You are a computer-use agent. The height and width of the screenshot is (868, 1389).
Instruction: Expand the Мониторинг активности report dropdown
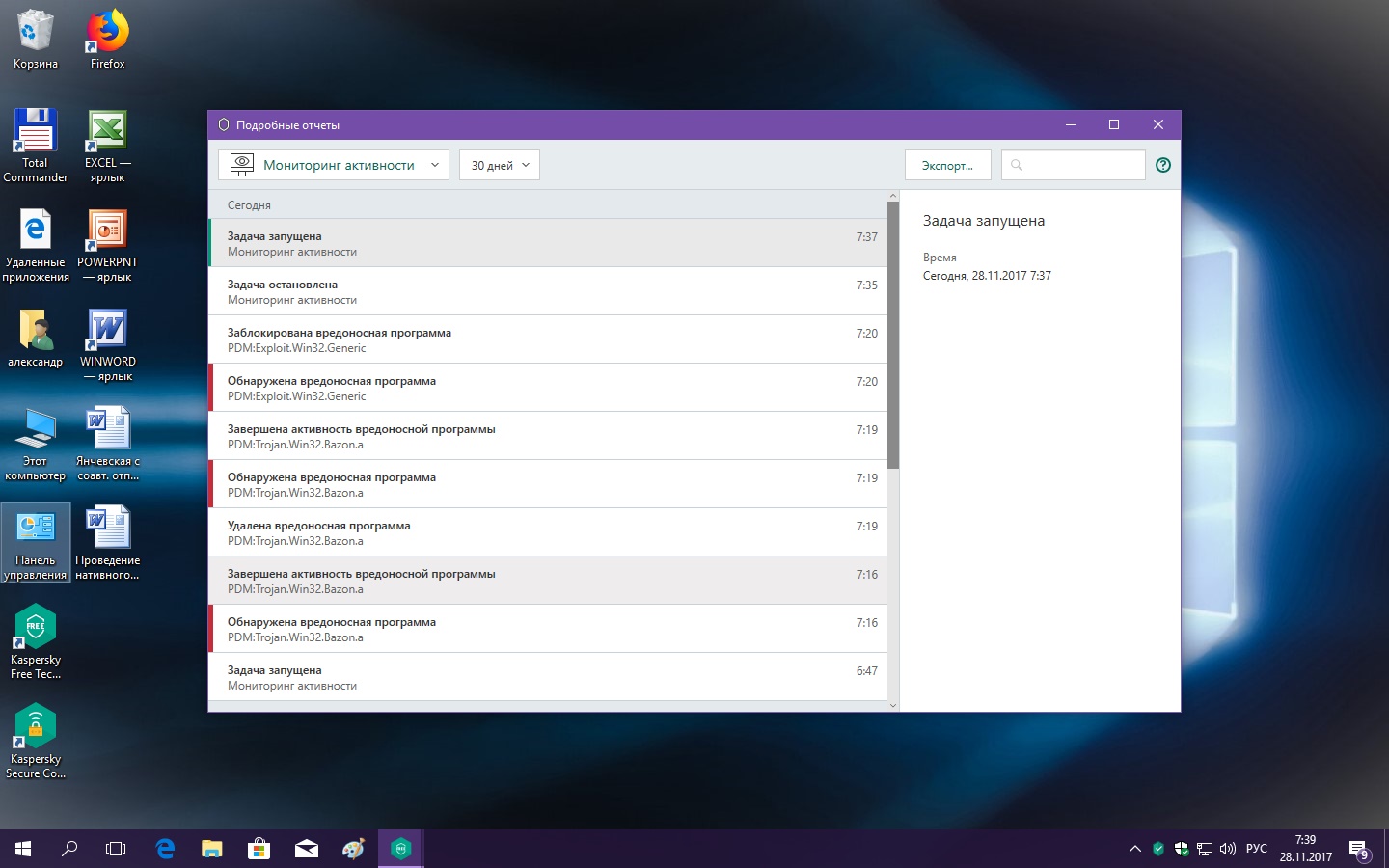click(334, 165)
